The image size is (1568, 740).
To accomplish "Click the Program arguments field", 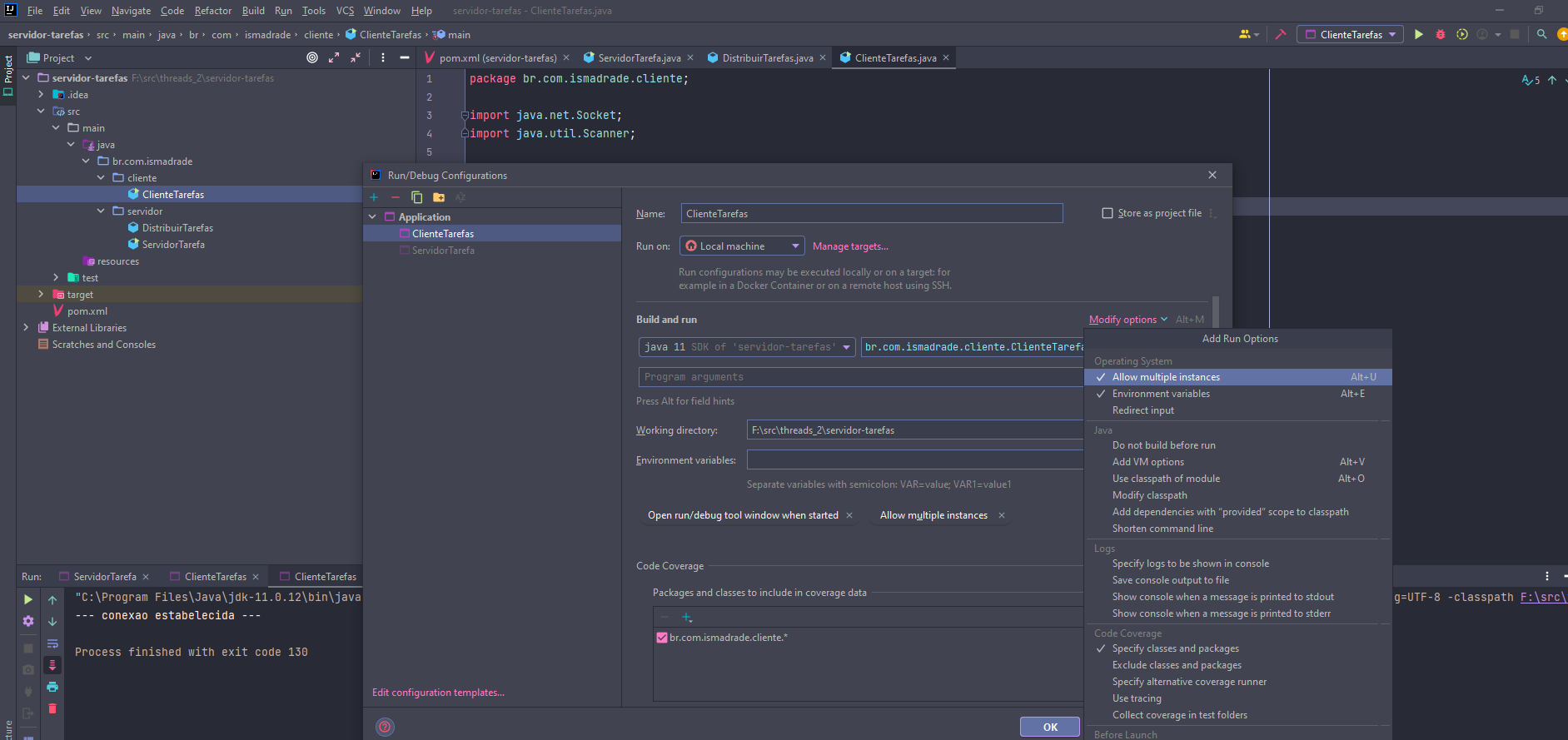I will click(862, 377).
